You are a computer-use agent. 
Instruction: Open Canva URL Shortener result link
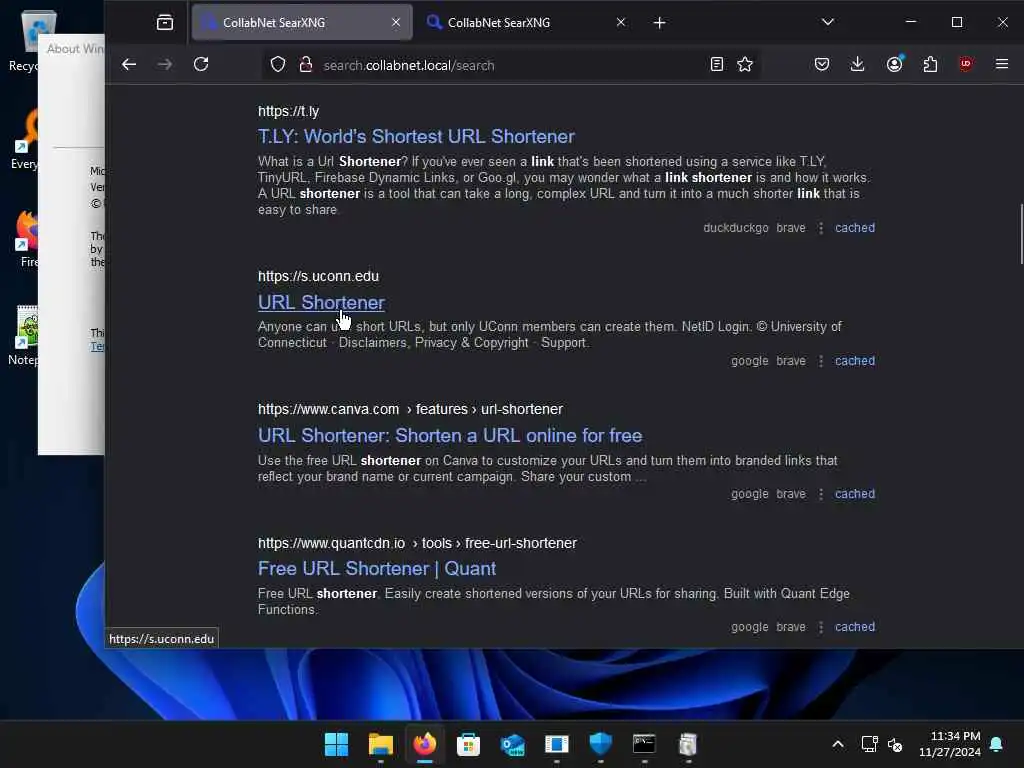point(450,436)
